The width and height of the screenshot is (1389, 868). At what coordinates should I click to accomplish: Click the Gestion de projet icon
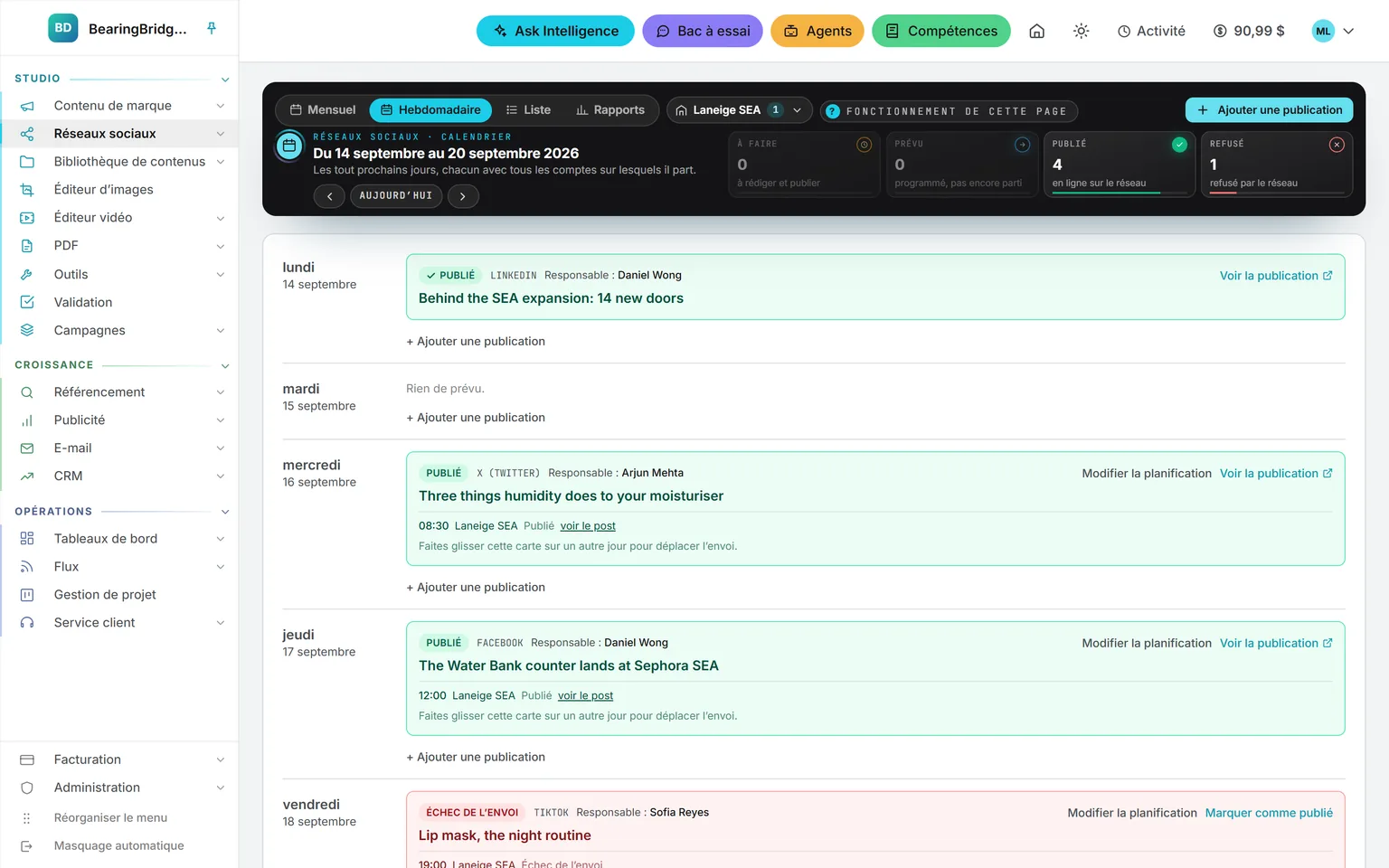click(27, 594)
